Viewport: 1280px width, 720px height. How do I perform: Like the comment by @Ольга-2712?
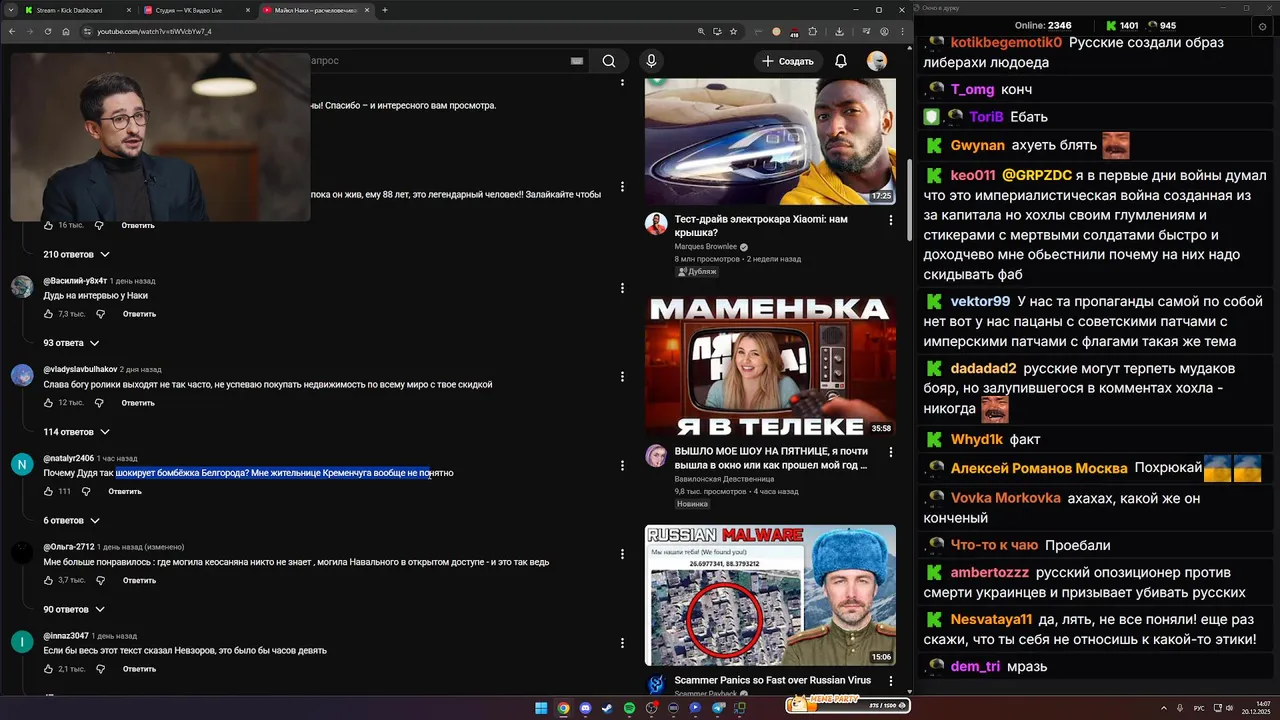tap(48, 580)
